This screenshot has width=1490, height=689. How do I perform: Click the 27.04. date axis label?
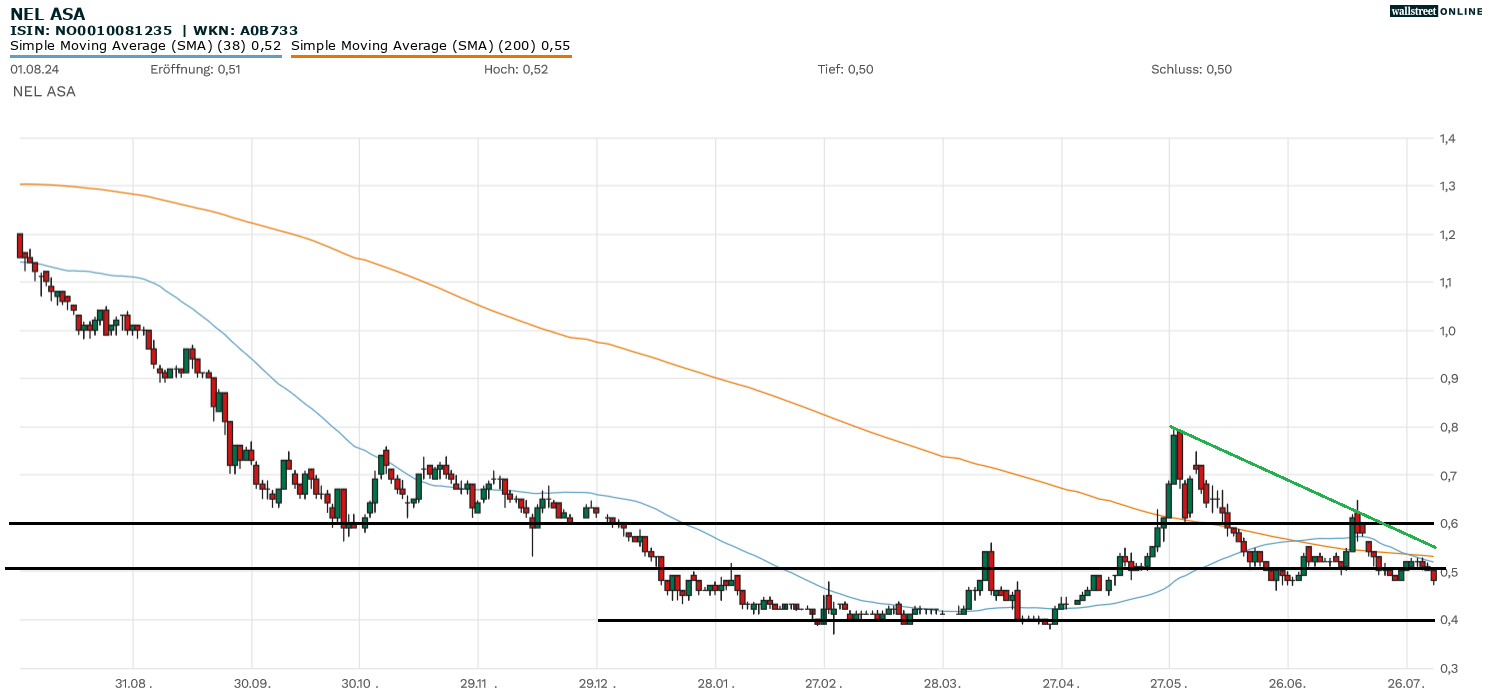tap(1061, 682)
